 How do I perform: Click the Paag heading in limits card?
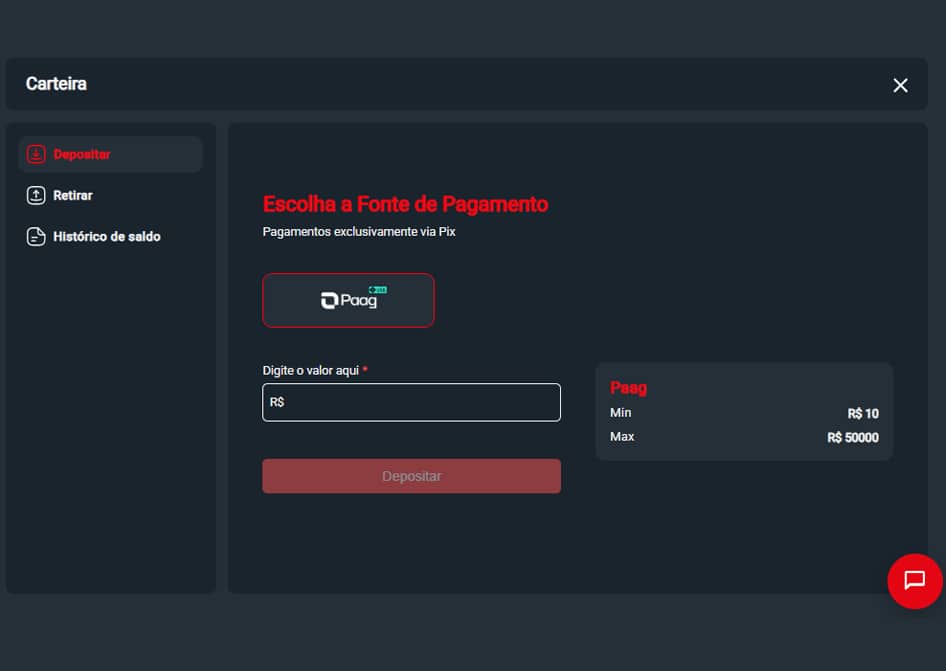[628, 388]
